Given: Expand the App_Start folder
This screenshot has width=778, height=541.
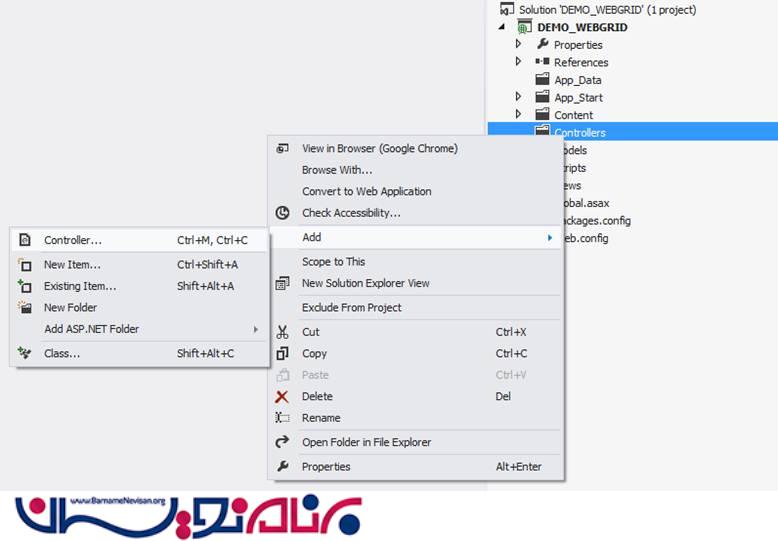Looking at the screenshot, I should pos(519,97).
